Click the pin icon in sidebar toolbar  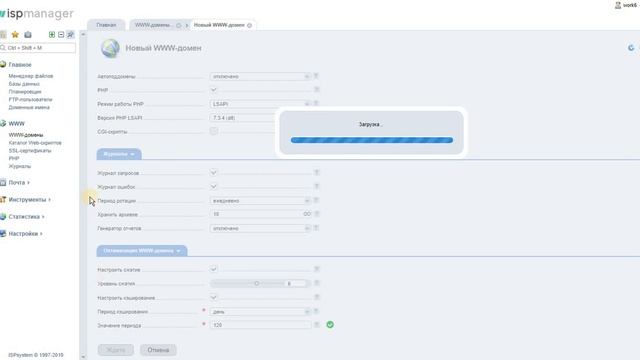pos(71,35)
